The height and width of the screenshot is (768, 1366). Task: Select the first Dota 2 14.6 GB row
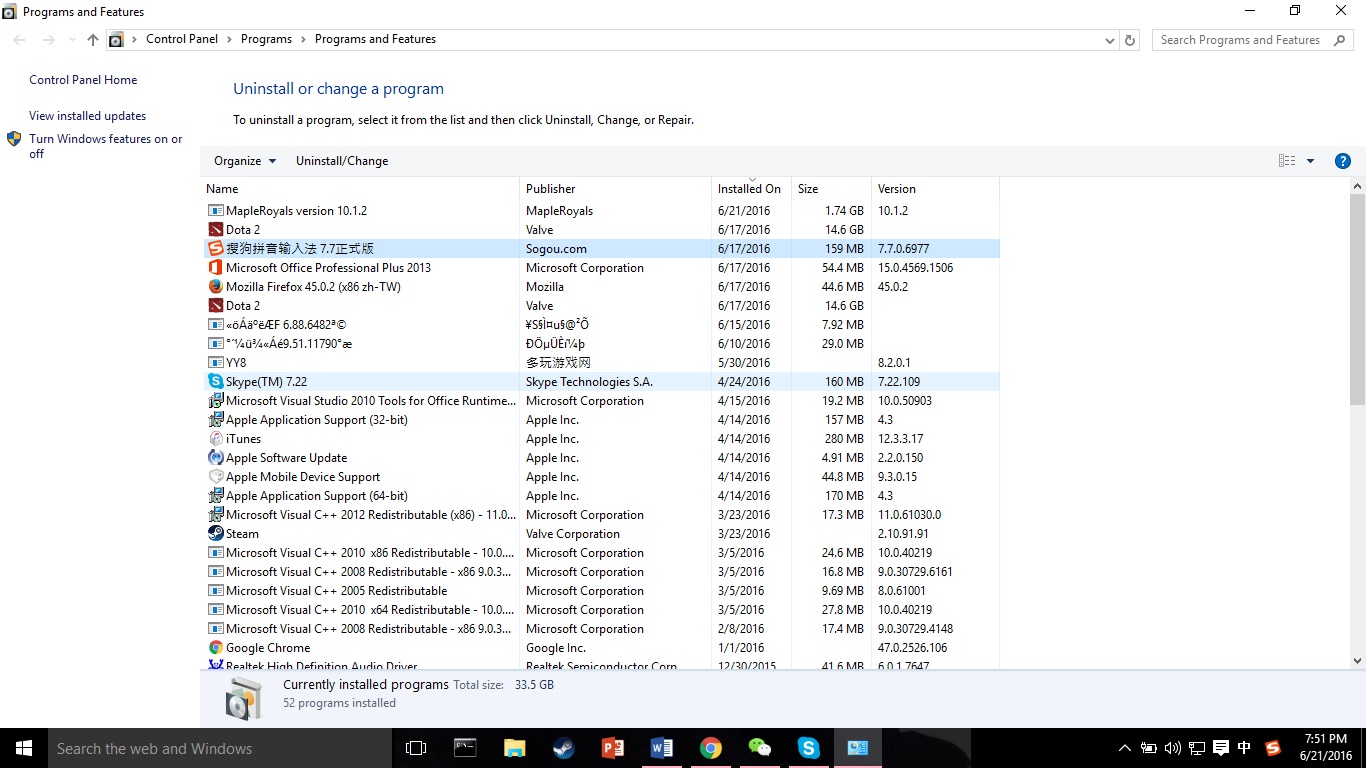point(600,230)
